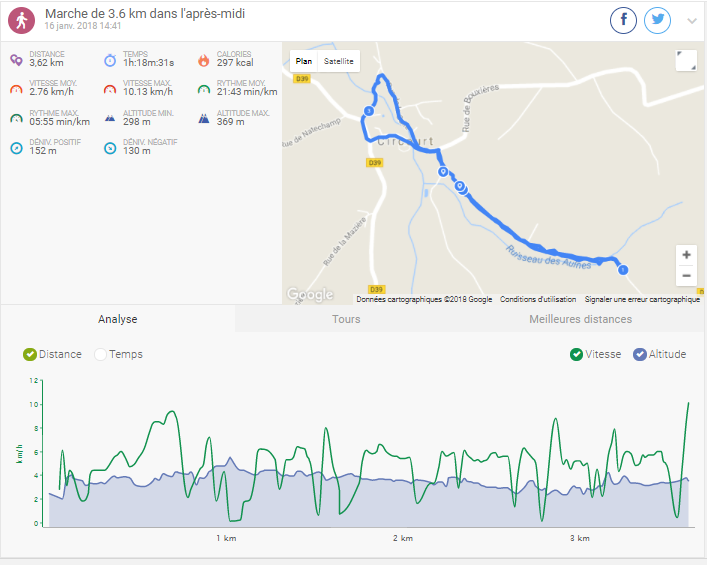The height and width of the screenshot is (565, 707).
Task: Toggle fullscreen map view
Action: [x=685, y=60]
